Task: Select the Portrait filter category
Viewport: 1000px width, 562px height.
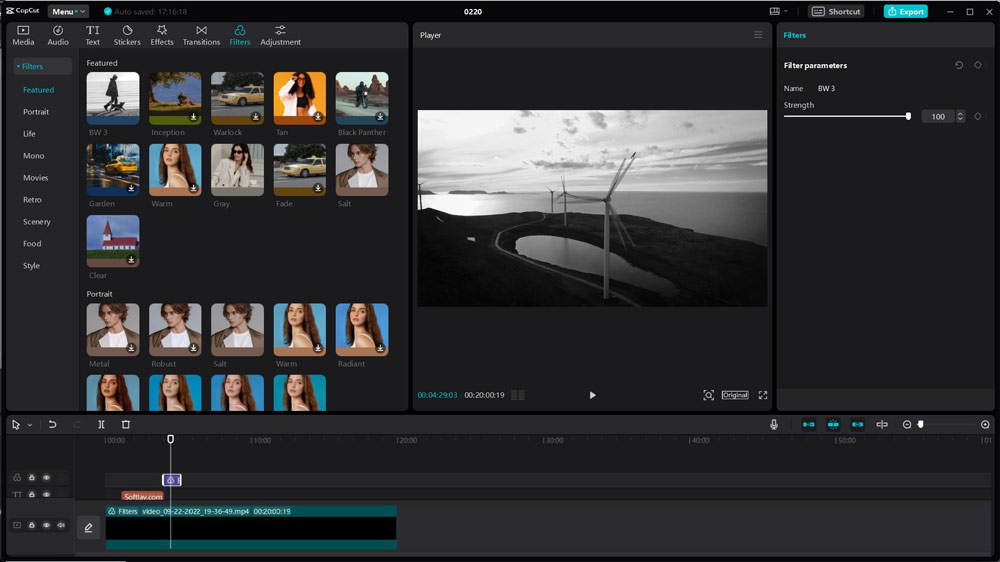Action: coord(36,112)
